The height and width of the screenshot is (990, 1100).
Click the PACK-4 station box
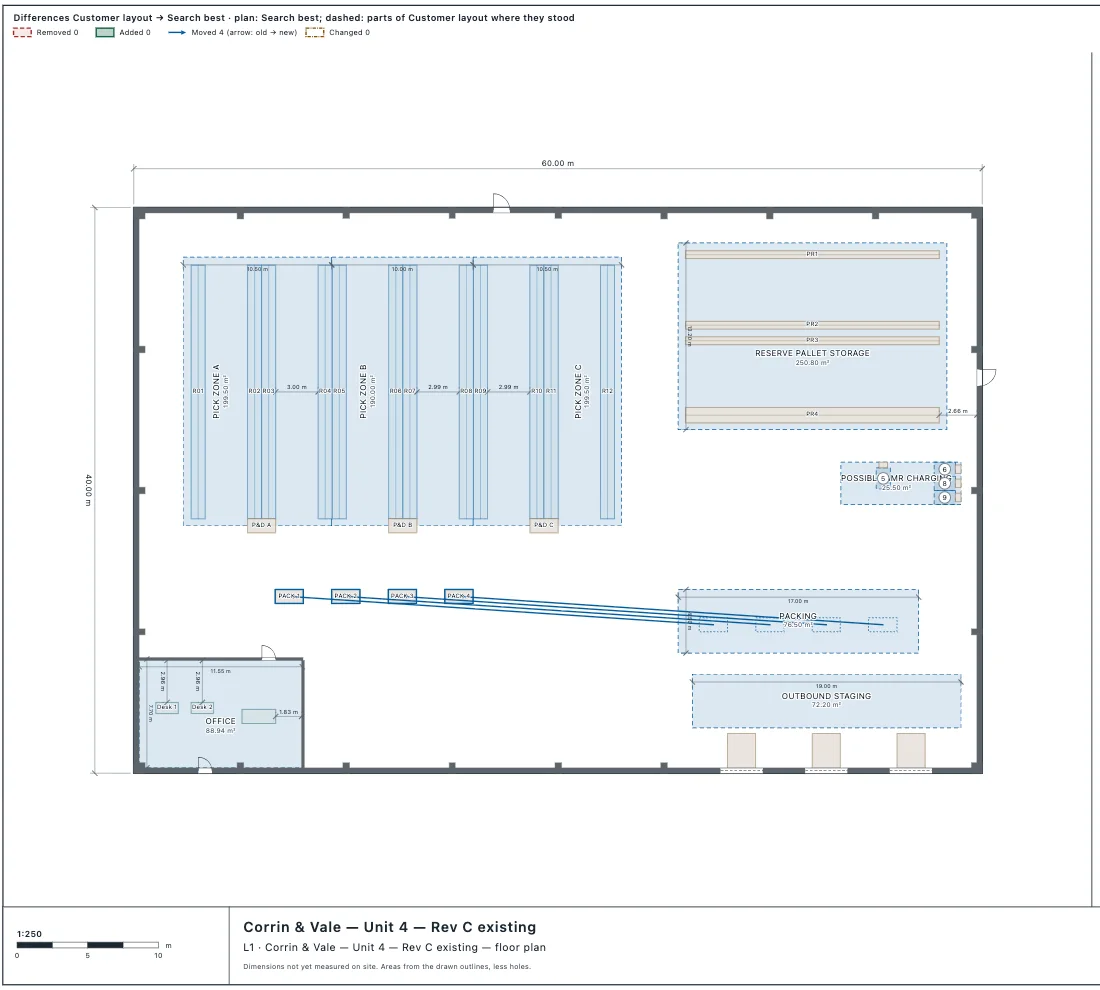tap(459, 596)
